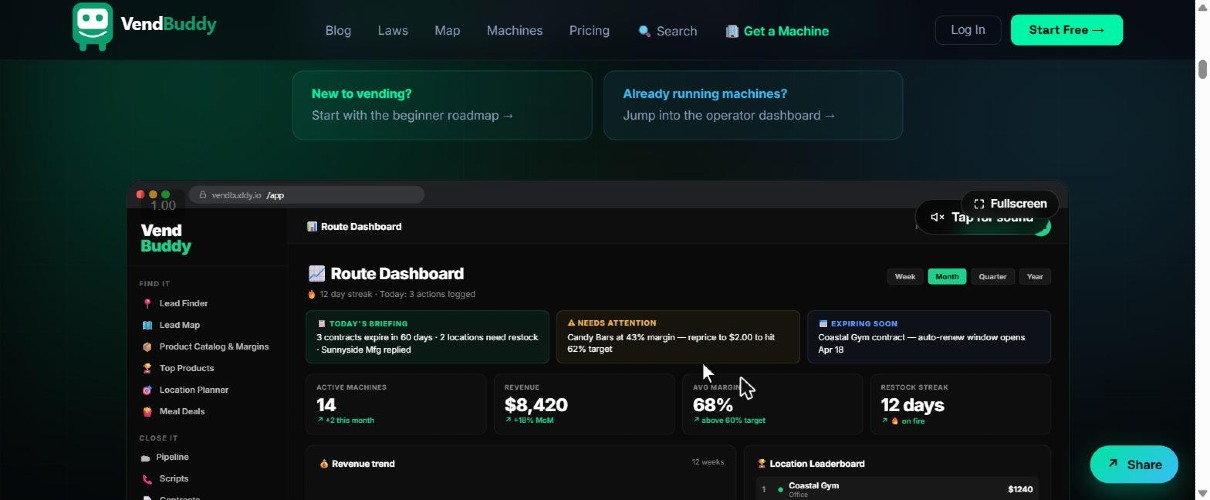Click the address bar padlock icon
This screenshot has height=500, width=1210.
click(203, 196)
